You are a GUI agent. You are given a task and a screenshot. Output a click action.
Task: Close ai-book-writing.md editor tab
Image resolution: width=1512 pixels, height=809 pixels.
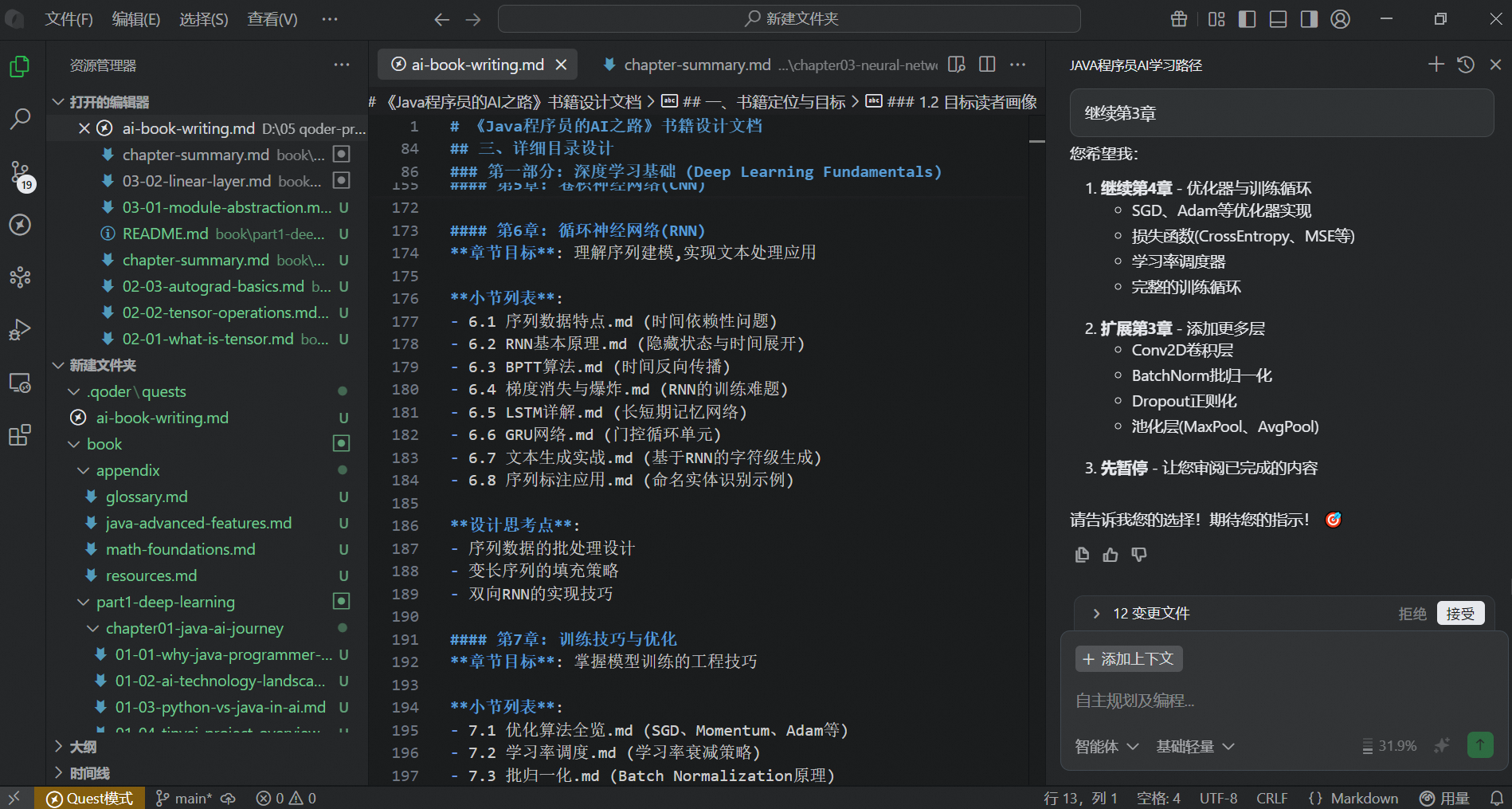tap(561, 65)
